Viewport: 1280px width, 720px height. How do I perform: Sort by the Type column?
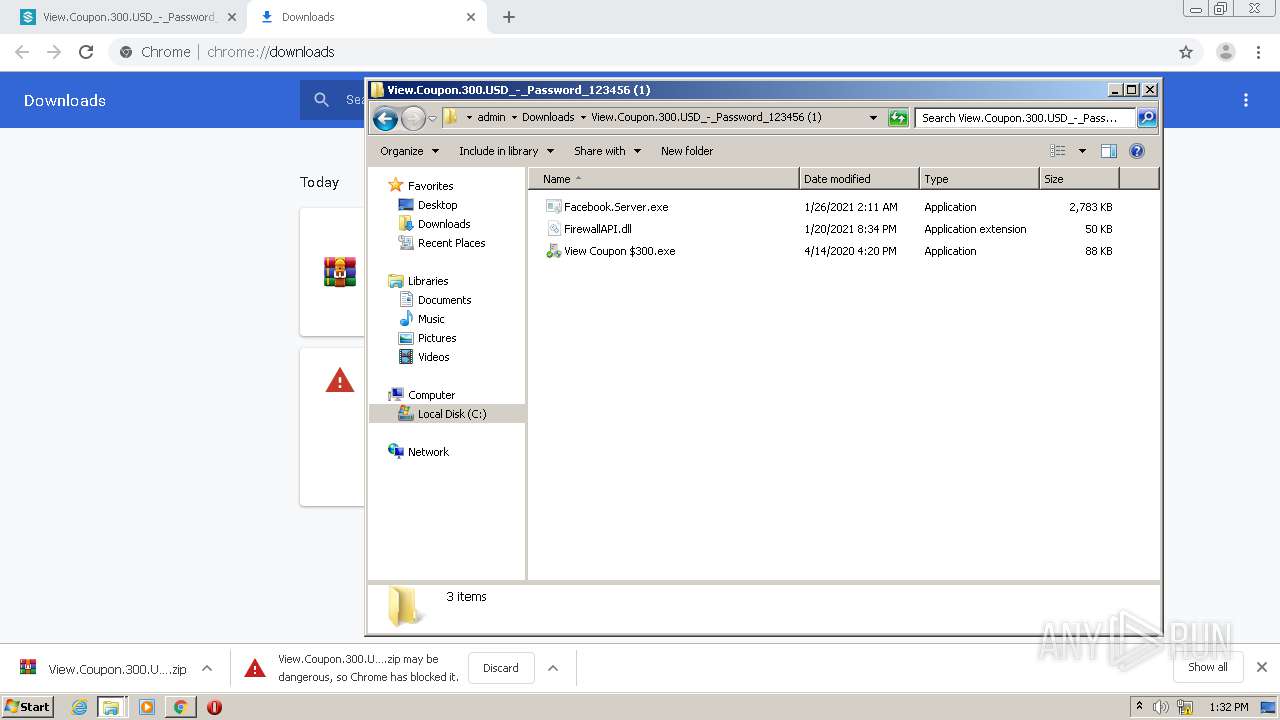979,179
